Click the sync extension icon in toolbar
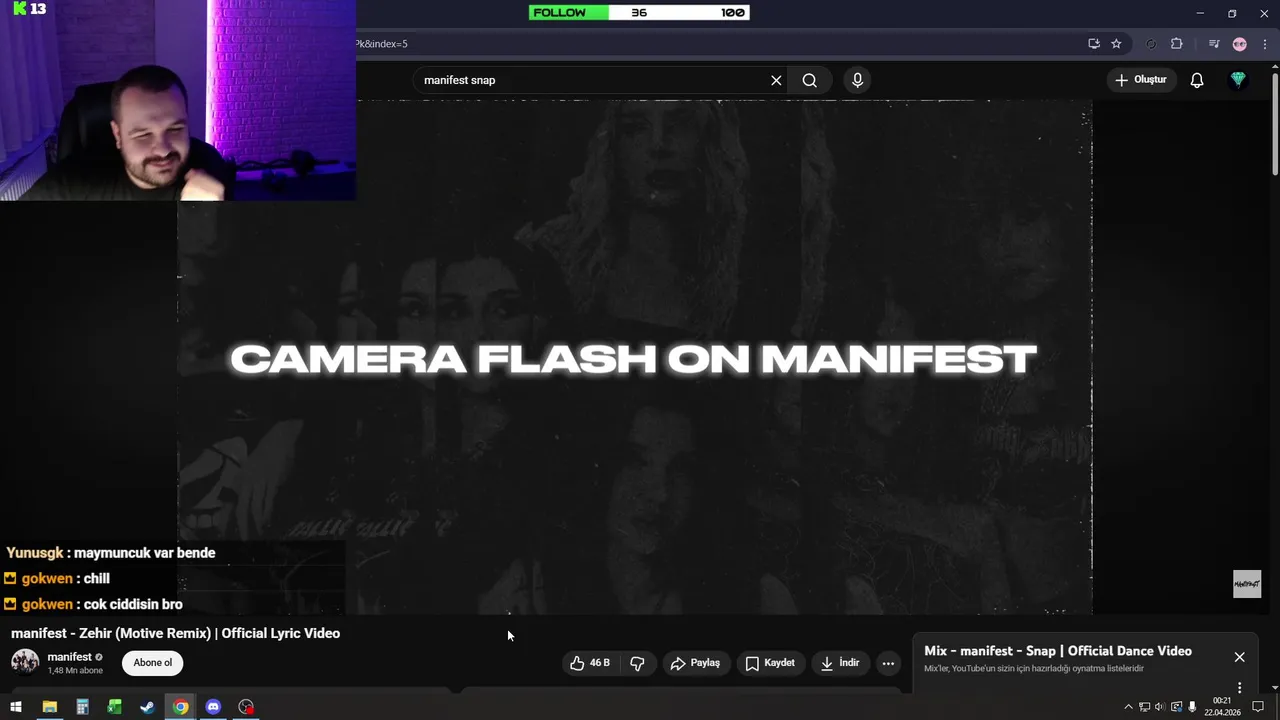This screenshot has width=1280, height=720. tap(1151, 44)
